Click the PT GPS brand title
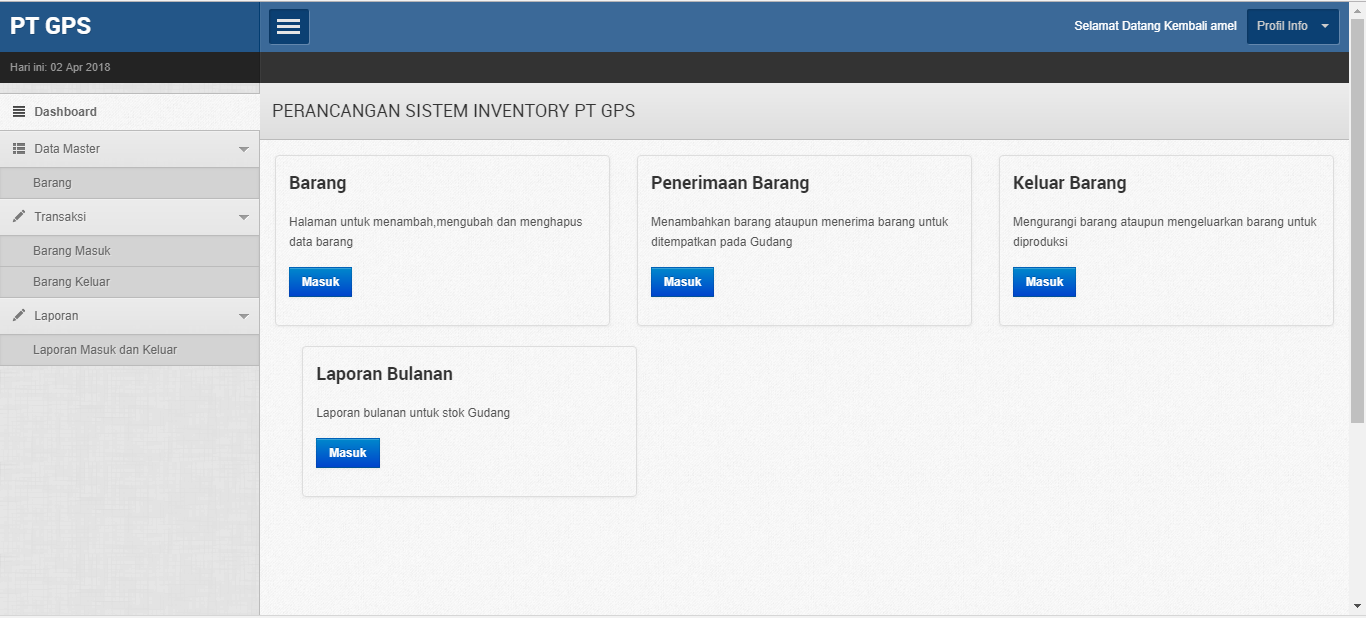The width and height of the screenshot is (1366, 618). [50, 26]
